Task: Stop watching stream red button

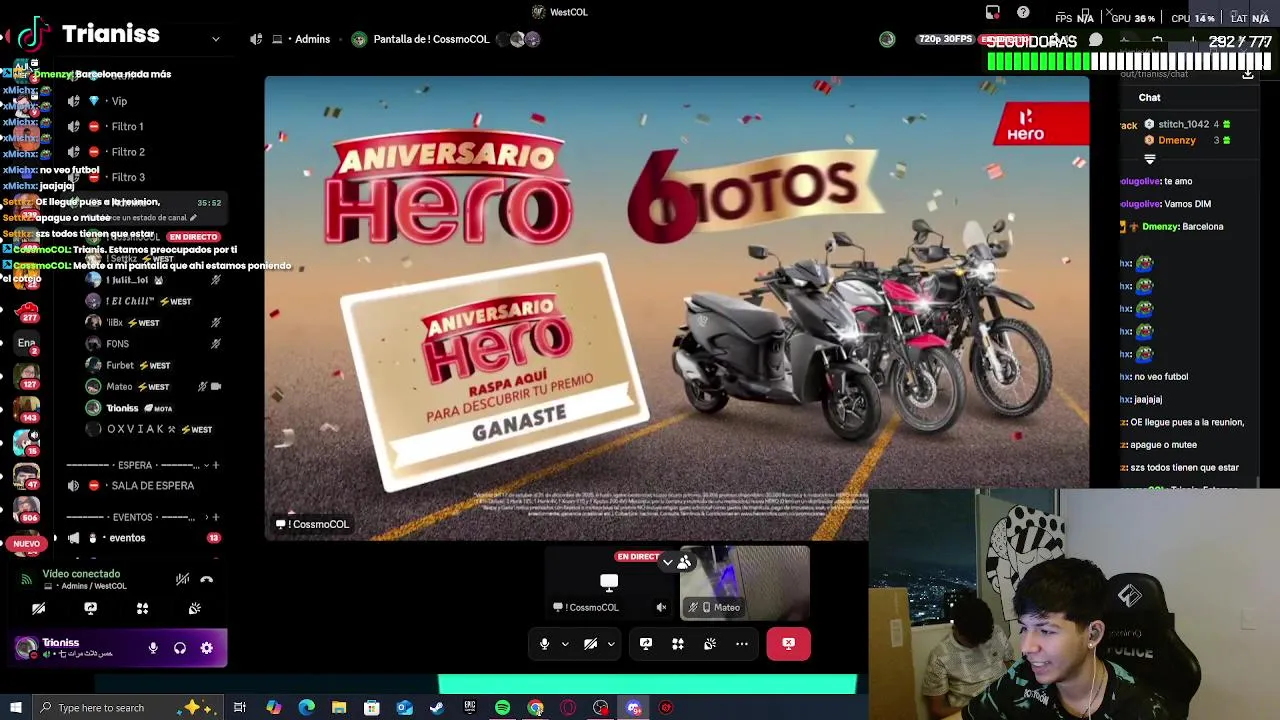Action: coord(788,644)
